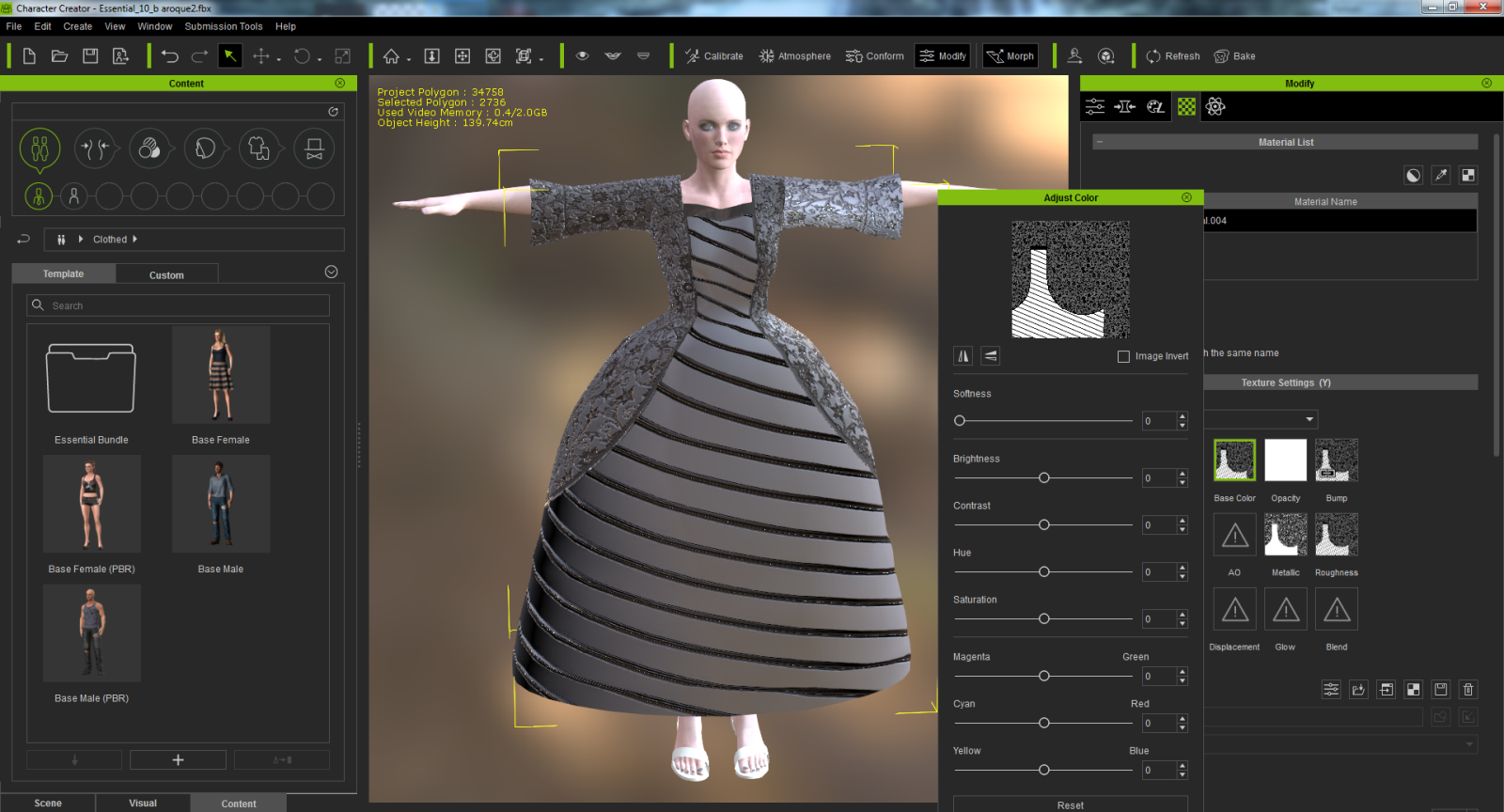Adjust the Softness slider handle
This screenshot has width=1504, height=812.
point(960,421)
